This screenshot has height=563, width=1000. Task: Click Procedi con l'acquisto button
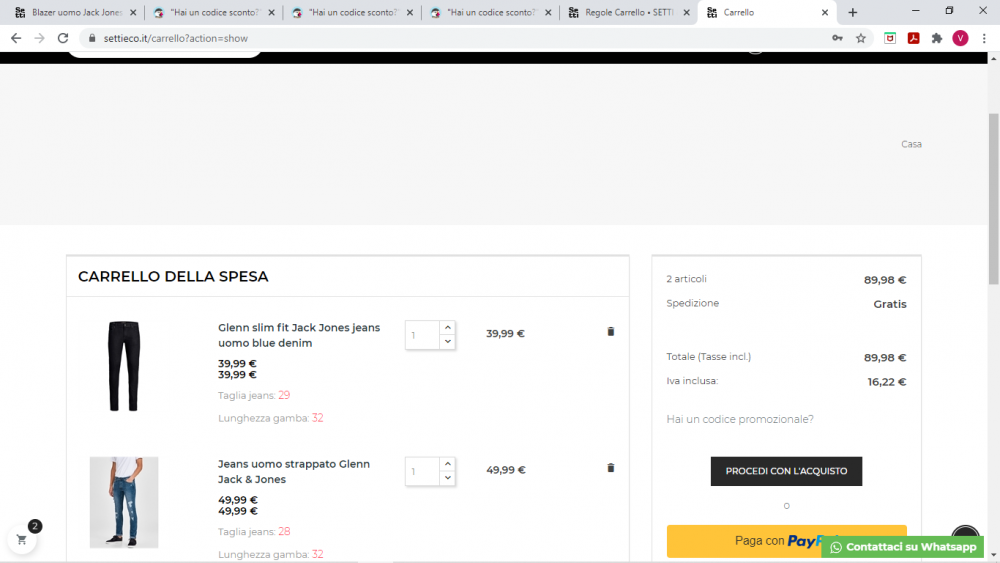click(x=786, y=471)
